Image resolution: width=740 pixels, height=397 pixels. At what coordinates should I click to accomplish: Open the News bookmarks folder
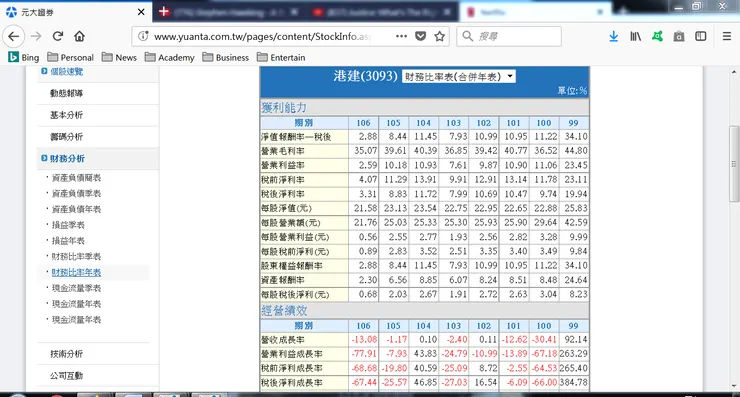(x=119, y=58)
